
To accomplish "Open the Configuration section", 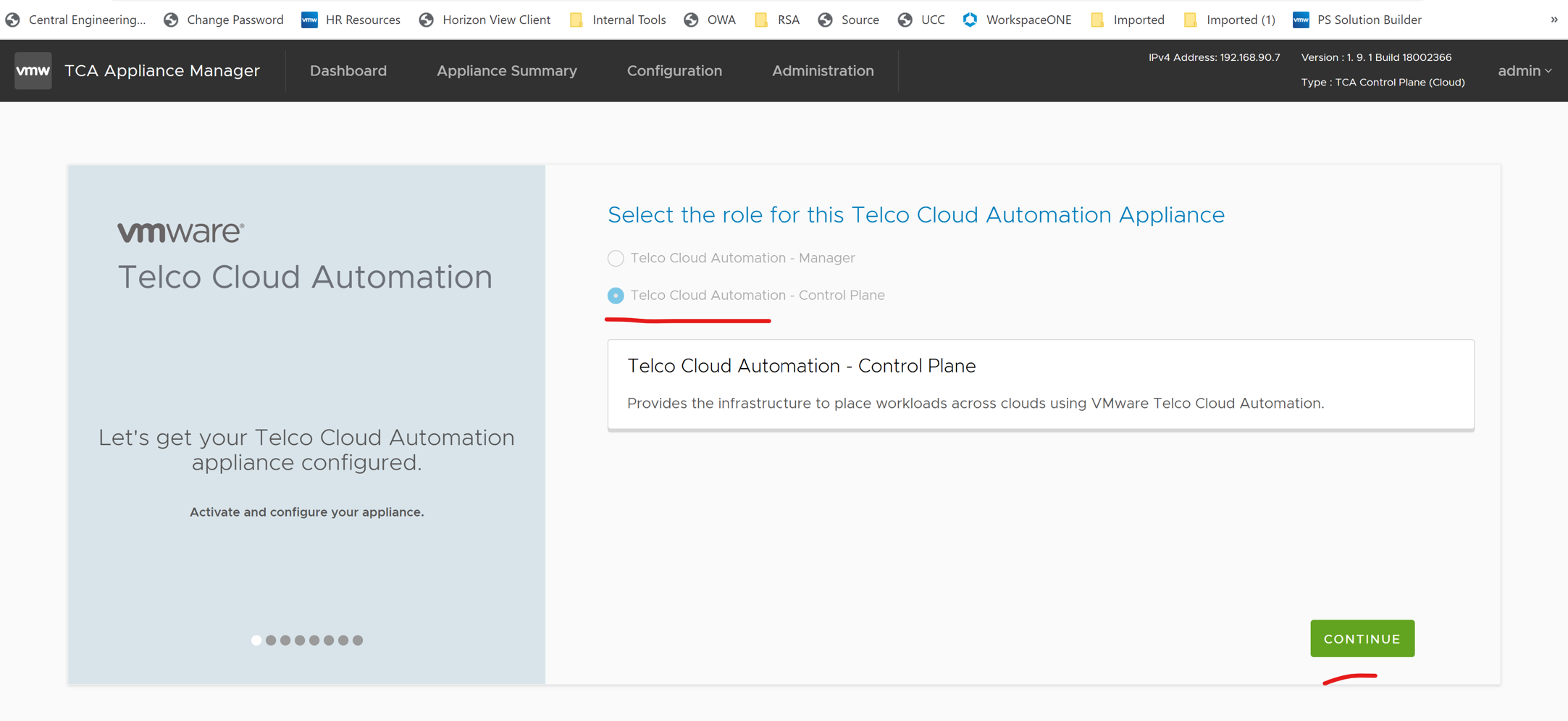I will 674,70.
